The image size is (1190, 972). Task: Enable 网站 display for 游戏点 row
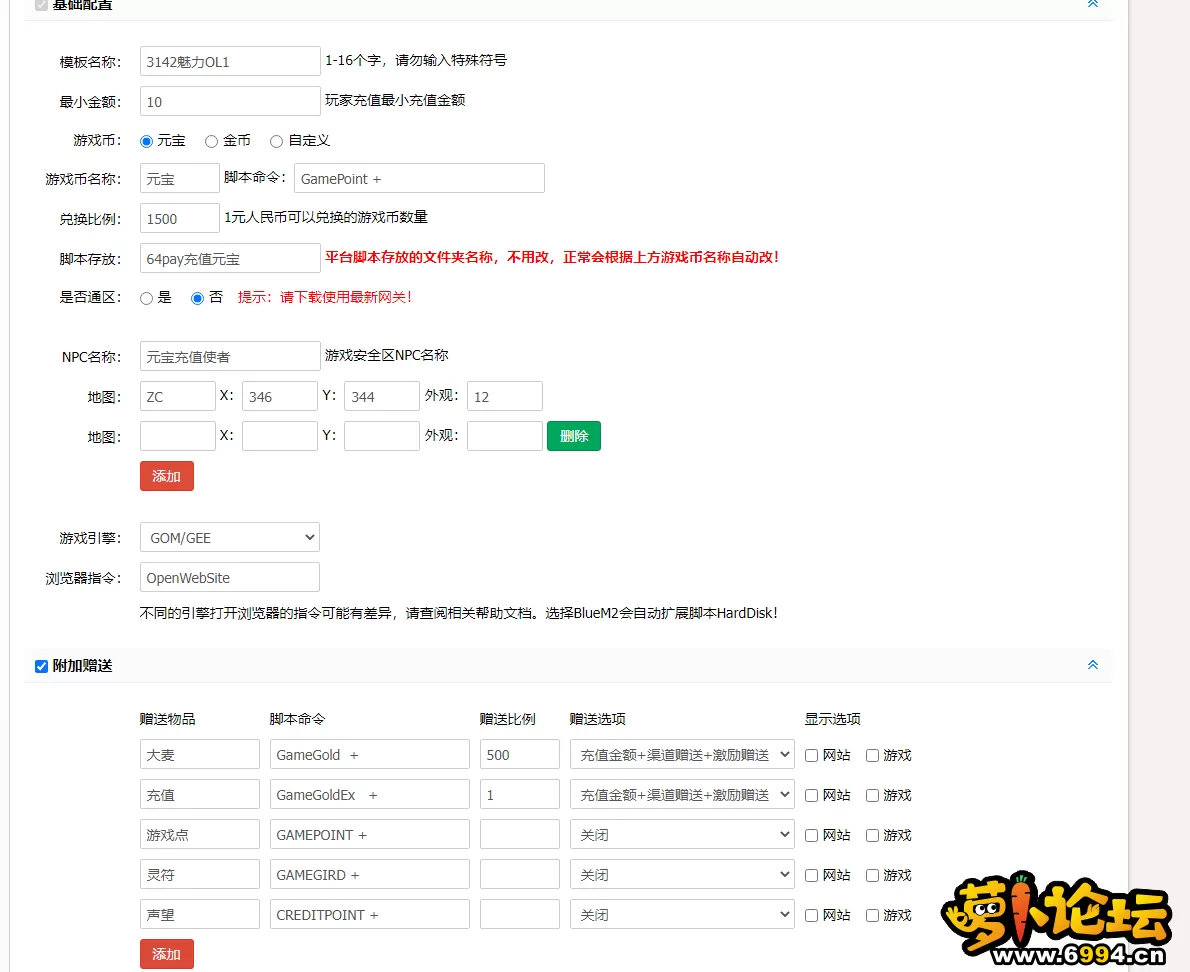(811, 835)
